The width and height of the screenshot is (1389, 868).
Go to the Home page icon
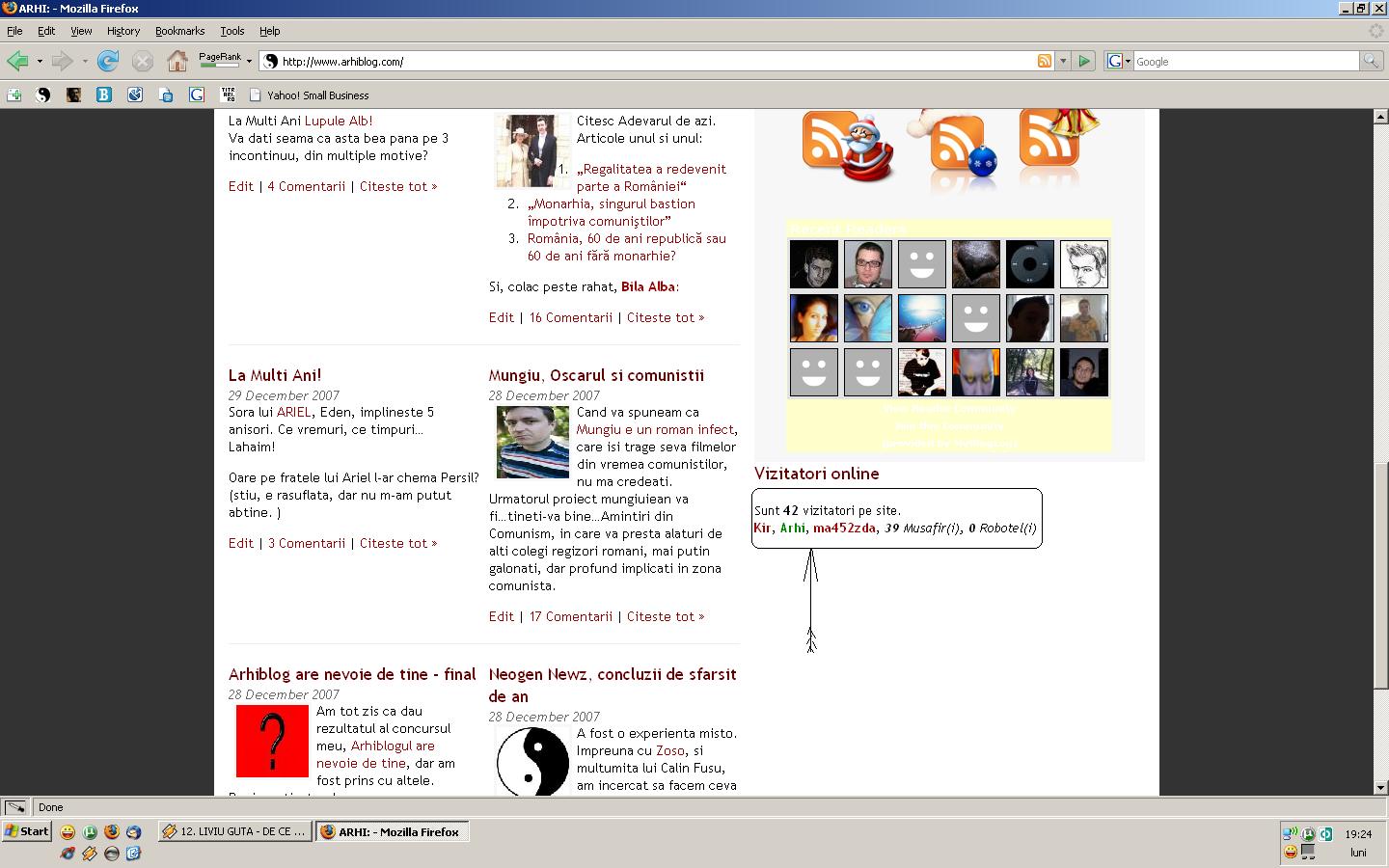point(177,61)
